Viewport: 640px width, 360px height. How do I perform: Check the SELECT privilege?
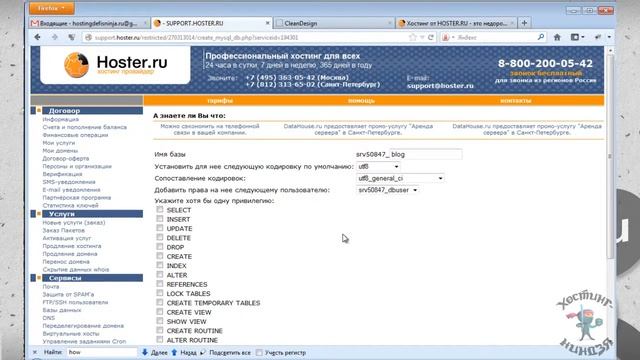(x=160, y=209)
